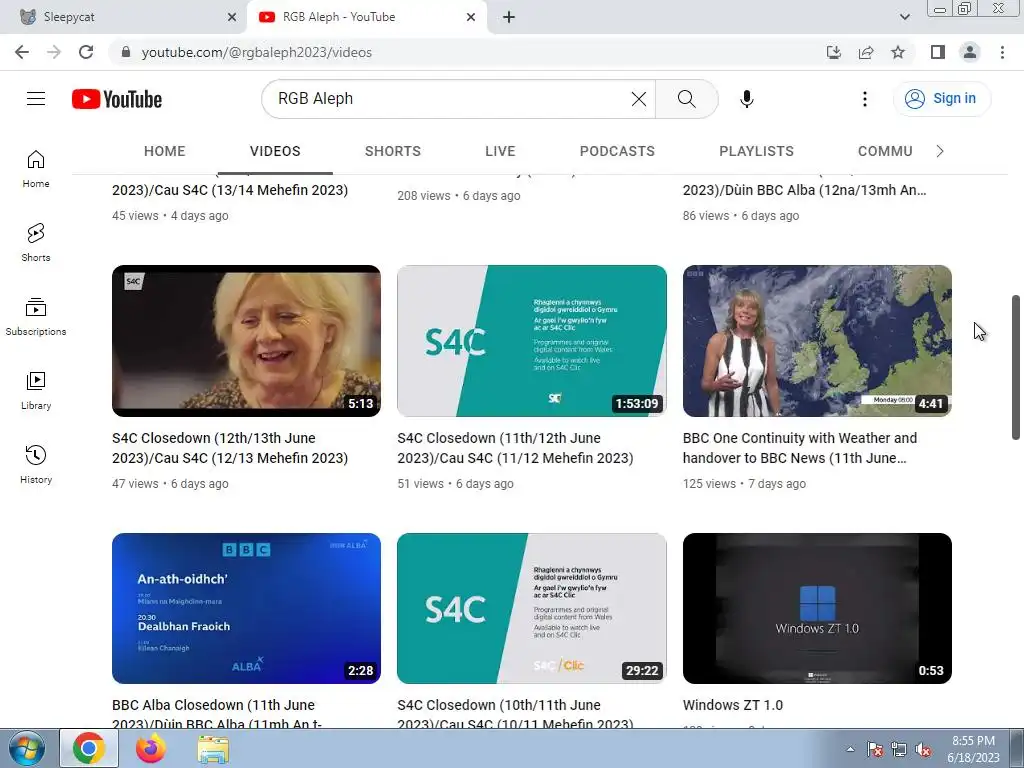
Task: Click the install app icon in address bar
Action: (x=834, y=52)
